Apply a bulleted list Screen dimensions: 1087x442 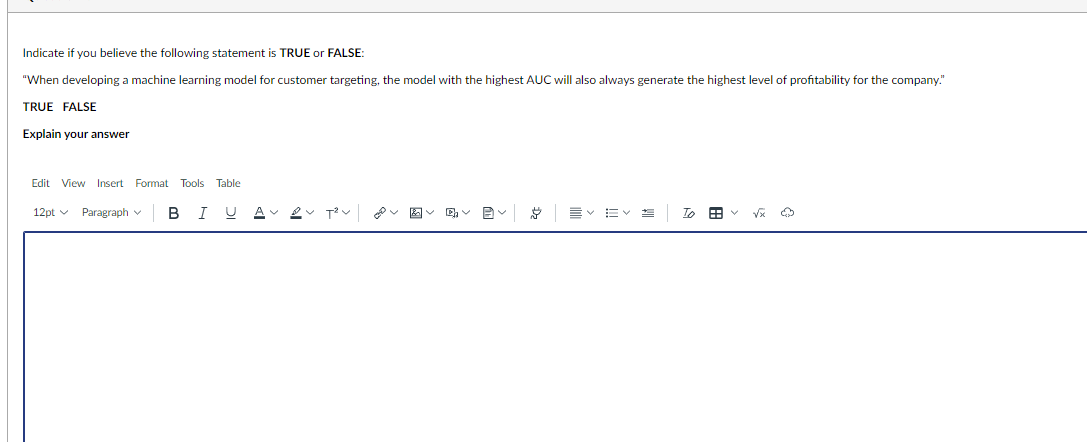pos(611,213)
